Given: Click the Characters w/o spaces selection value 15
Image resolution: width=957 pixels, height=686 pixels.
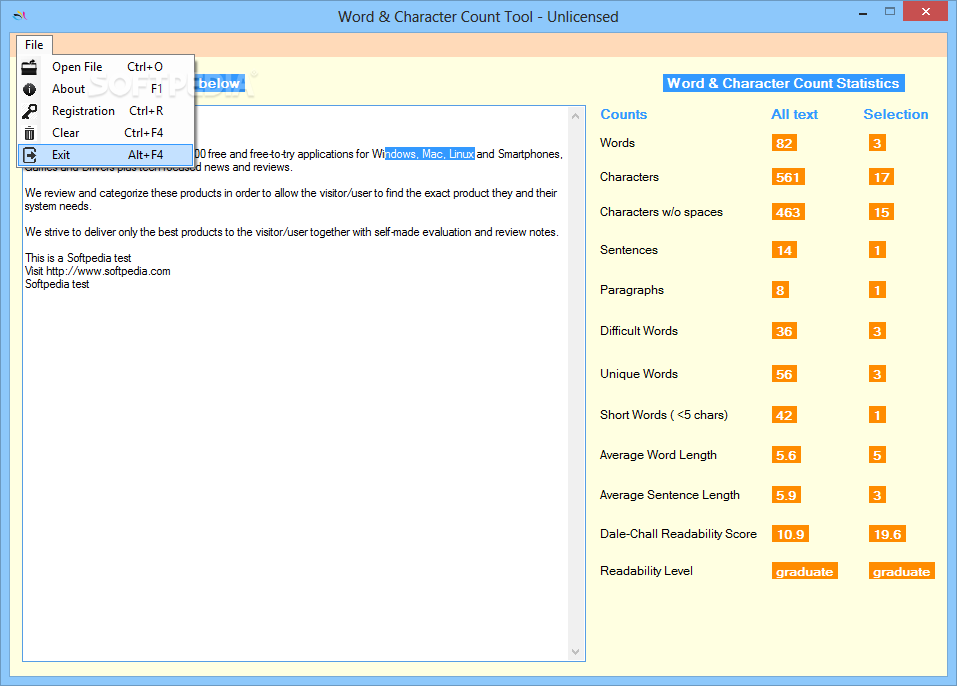Looking at the screenshot, I should (881, 212).
